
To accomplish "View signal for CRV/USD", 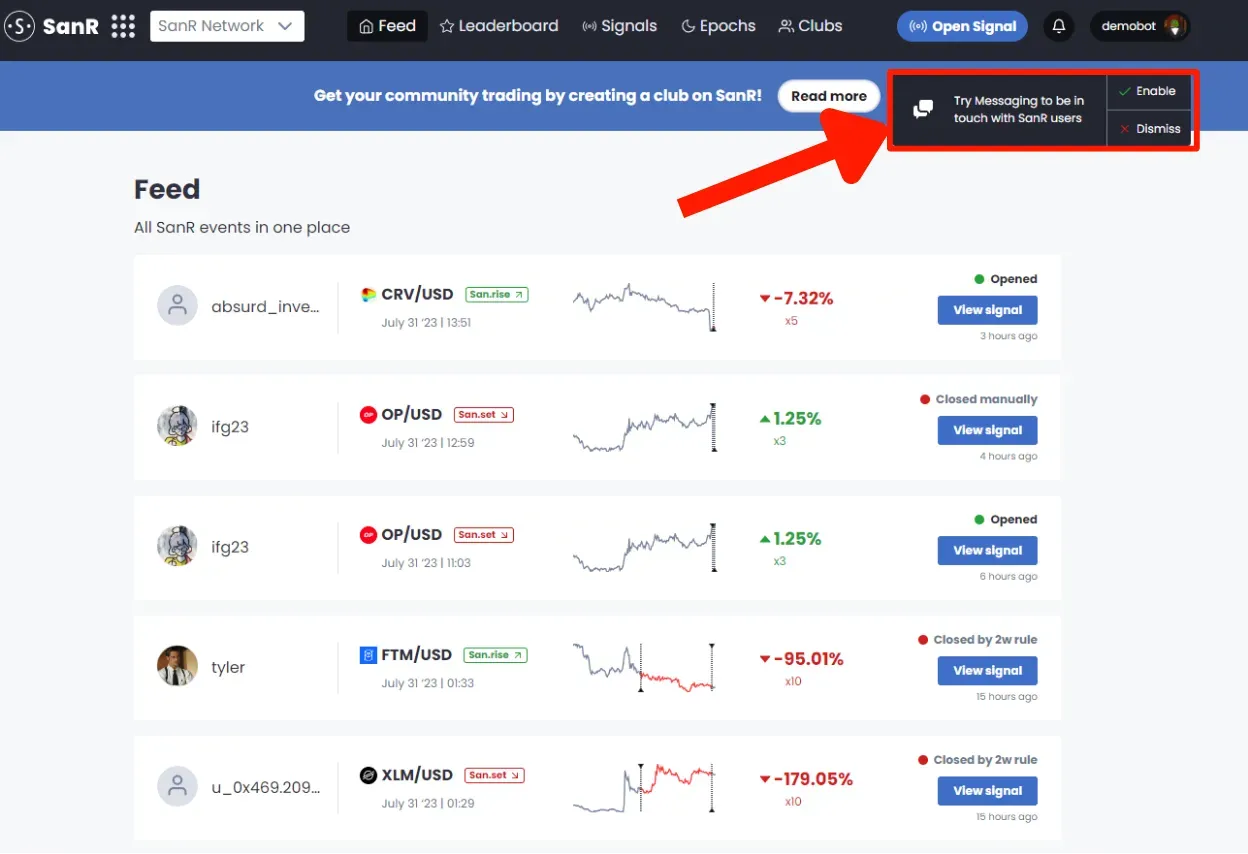I will 987,310.
